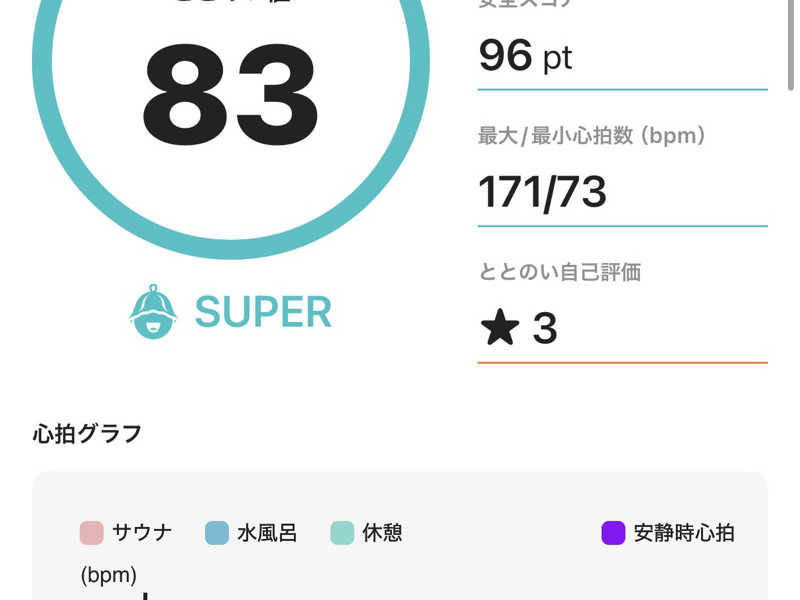Click the ととのい自己評価 label

tap(559, 271)
